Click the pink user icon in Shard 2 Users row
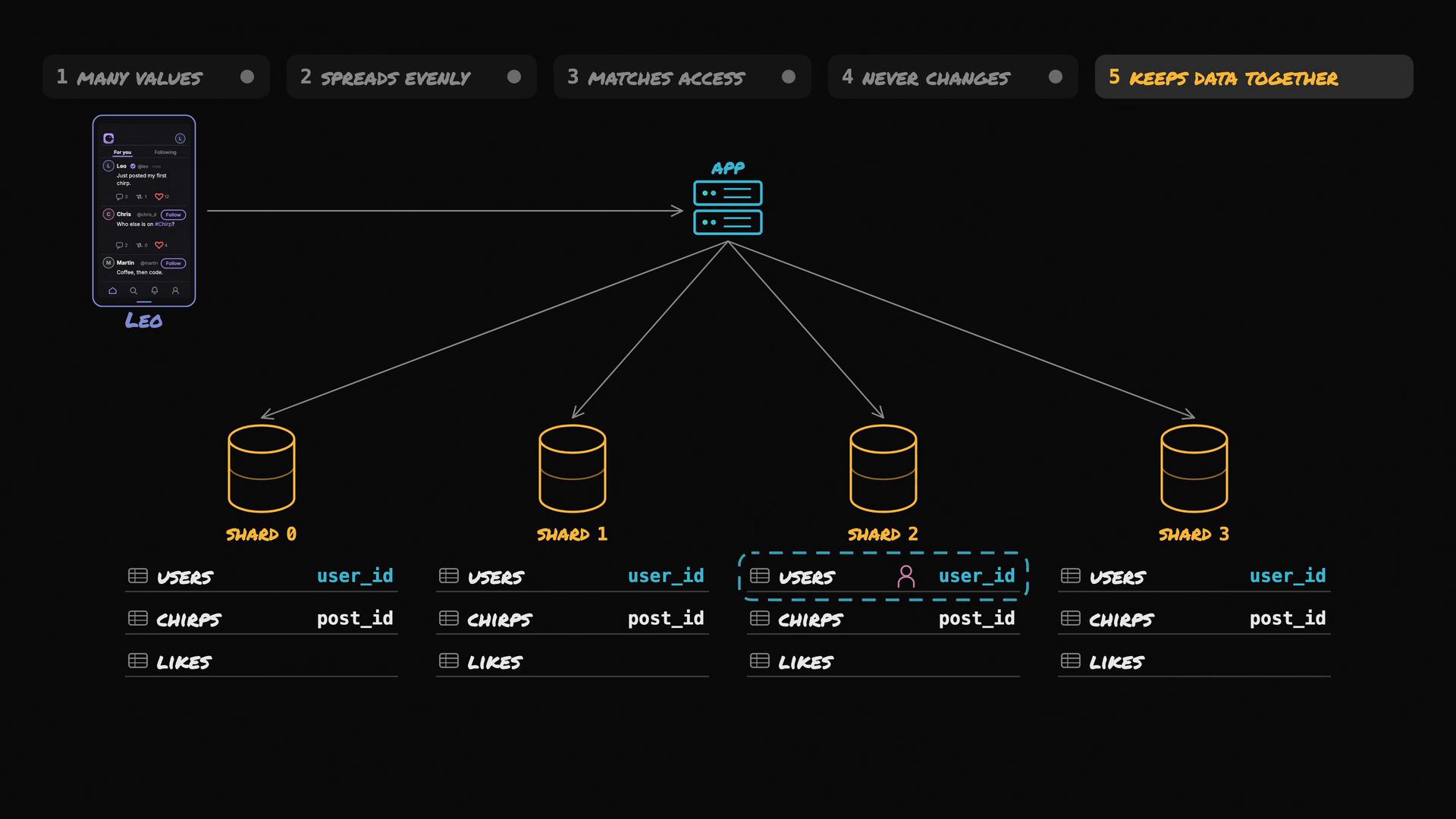This screenshot has height=819, width=1456. 906,576
